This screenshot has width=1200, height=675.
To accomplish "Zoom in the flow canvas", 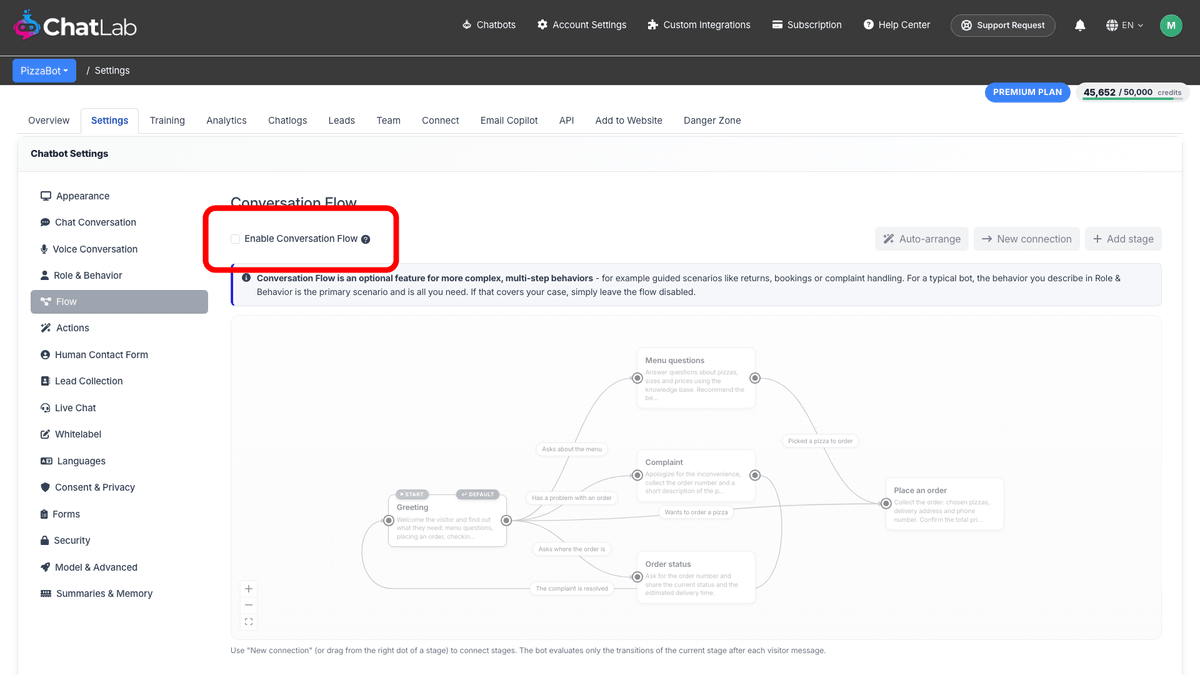I will [249, 589].
